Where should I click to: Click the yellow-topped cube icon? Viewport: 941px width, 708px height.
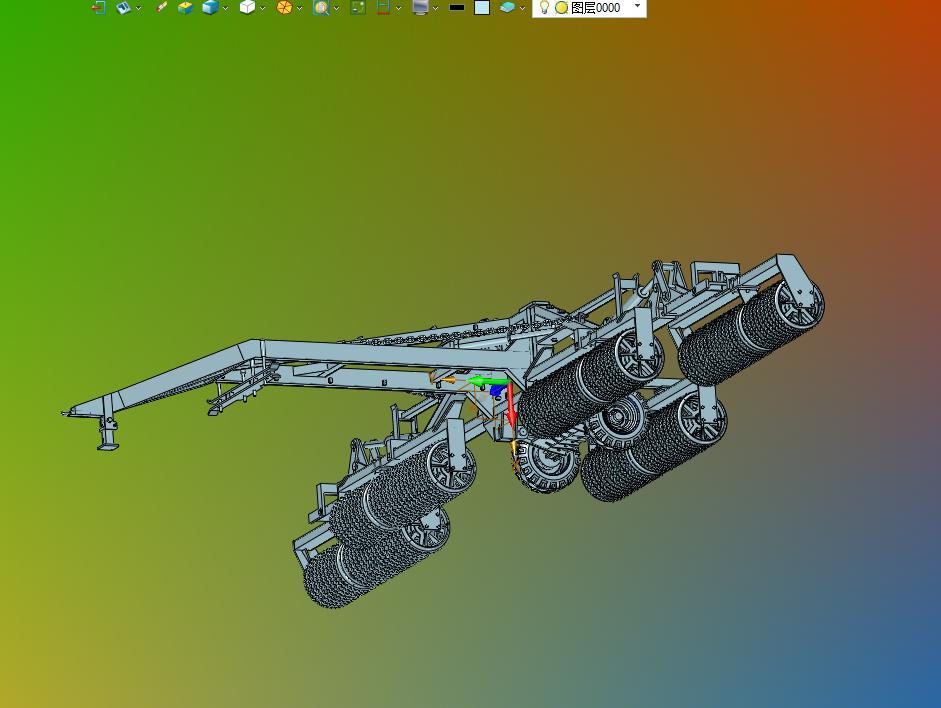185,7
